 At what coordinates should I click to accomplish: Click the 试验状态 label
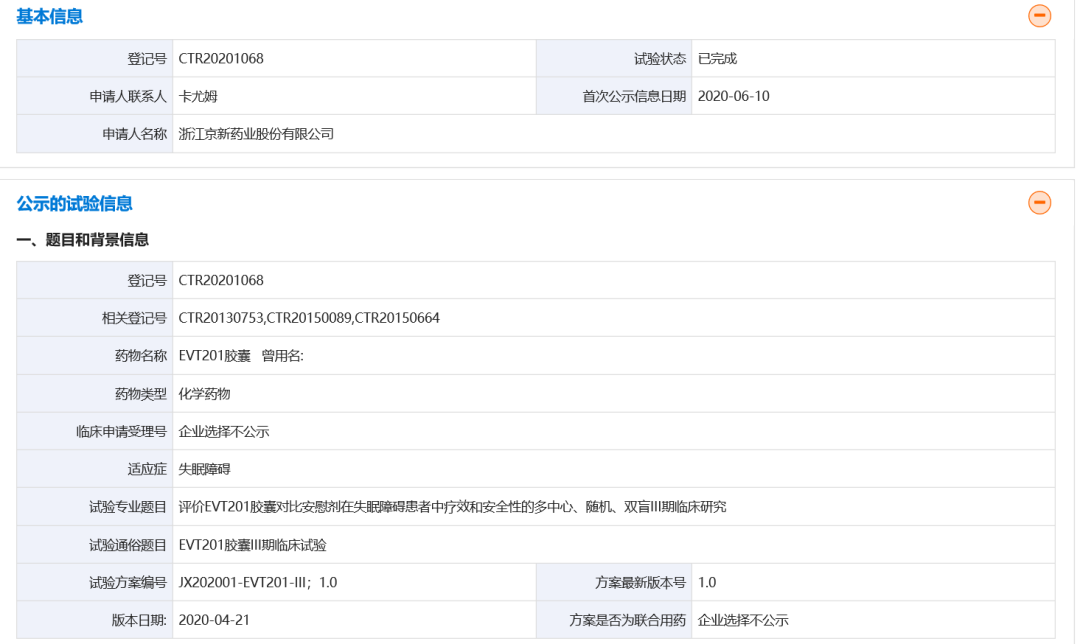point(660,59)
